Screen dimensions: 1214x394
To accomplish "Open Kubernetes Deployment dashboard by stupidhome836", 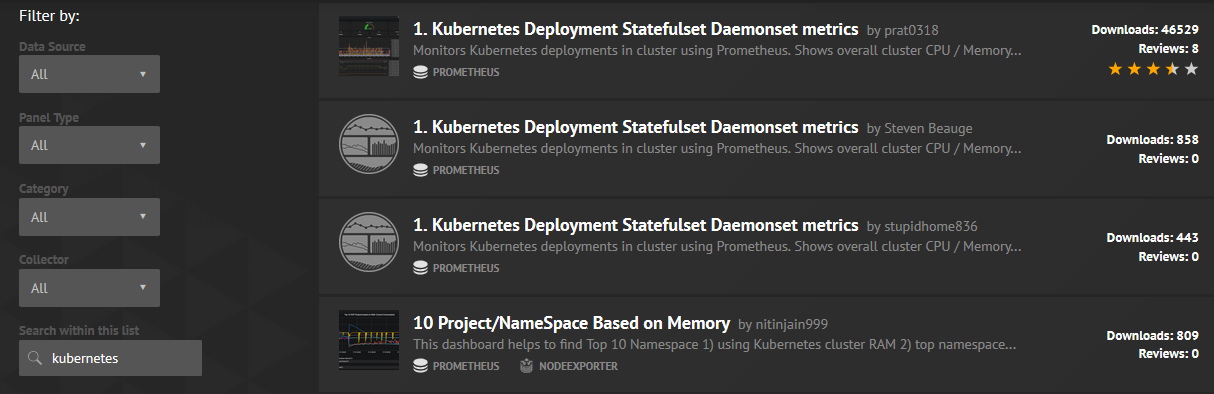I will click(x=636, y=225).
